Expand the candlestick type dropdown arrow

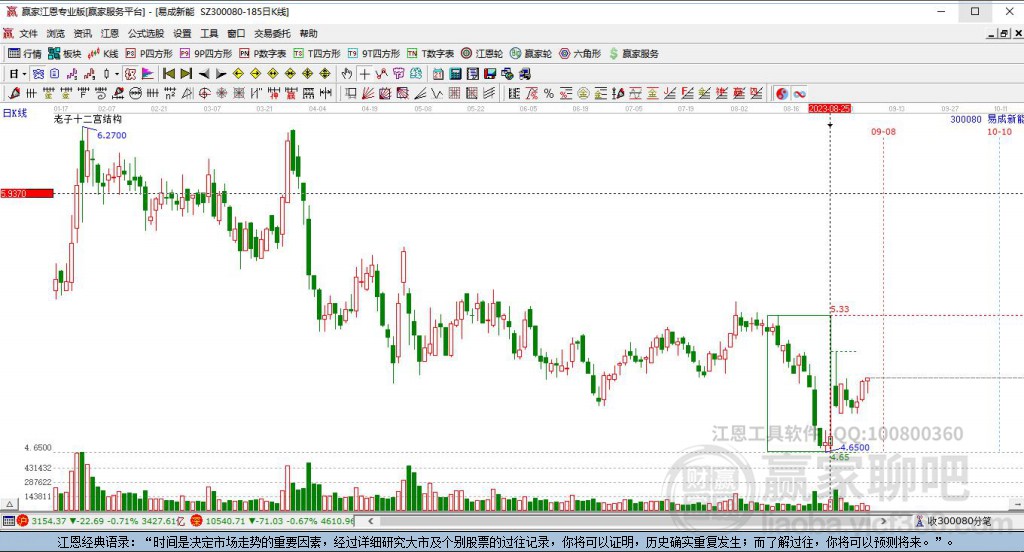116,74
